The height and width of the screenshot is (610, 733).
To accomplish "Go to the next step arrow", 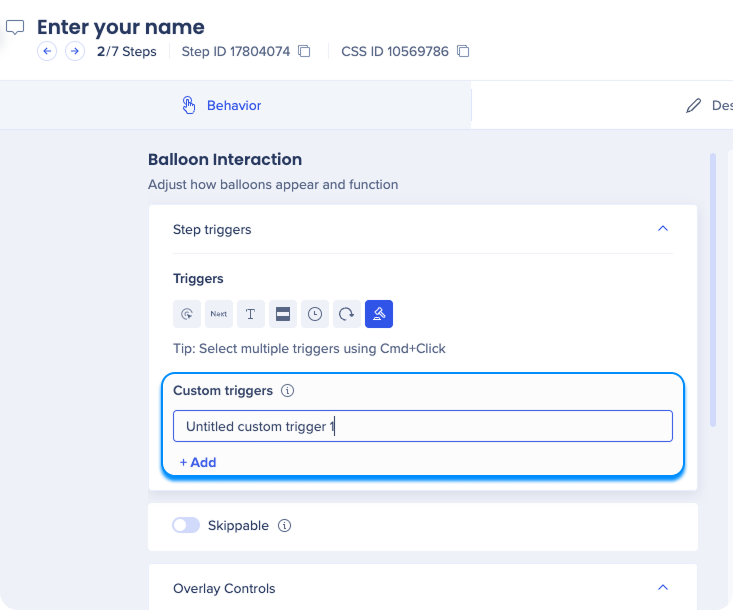I will (x=74, y=51).
